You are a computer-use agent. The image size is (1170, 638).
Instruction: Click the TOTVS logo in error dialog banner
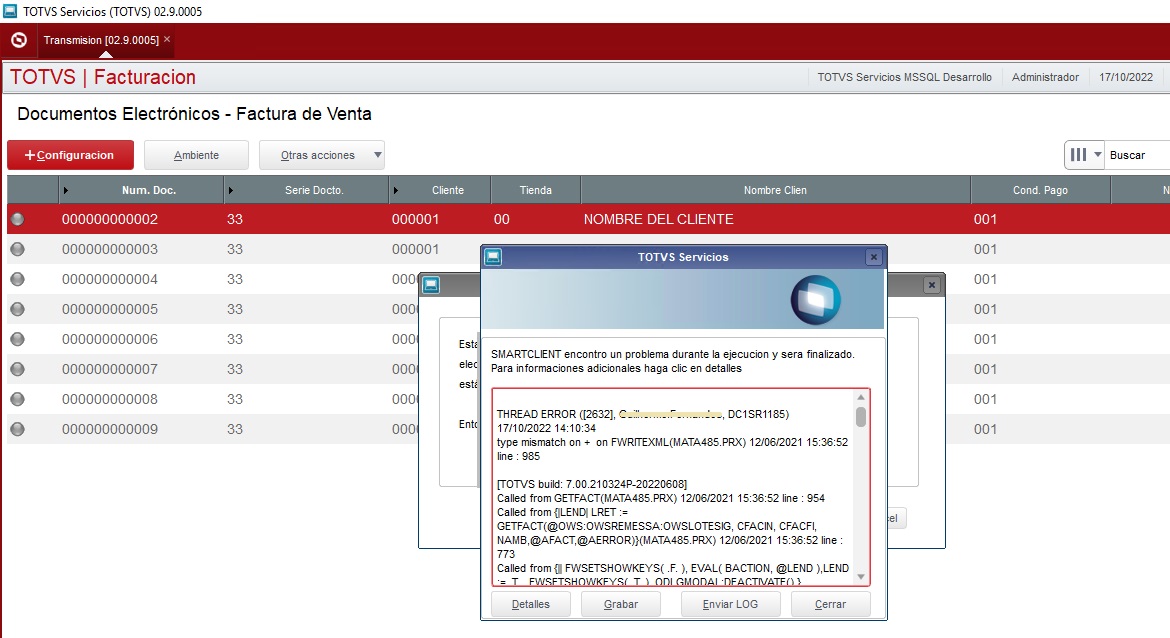click(x=815, y=300)
